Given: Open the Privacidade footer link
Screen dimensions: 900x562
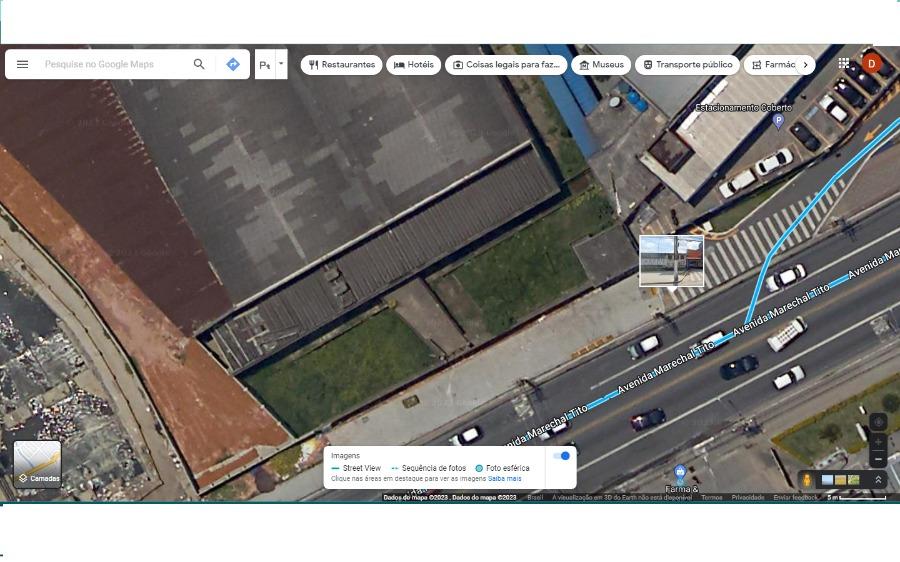Looking at the screenshot, I should click(748, 498).
